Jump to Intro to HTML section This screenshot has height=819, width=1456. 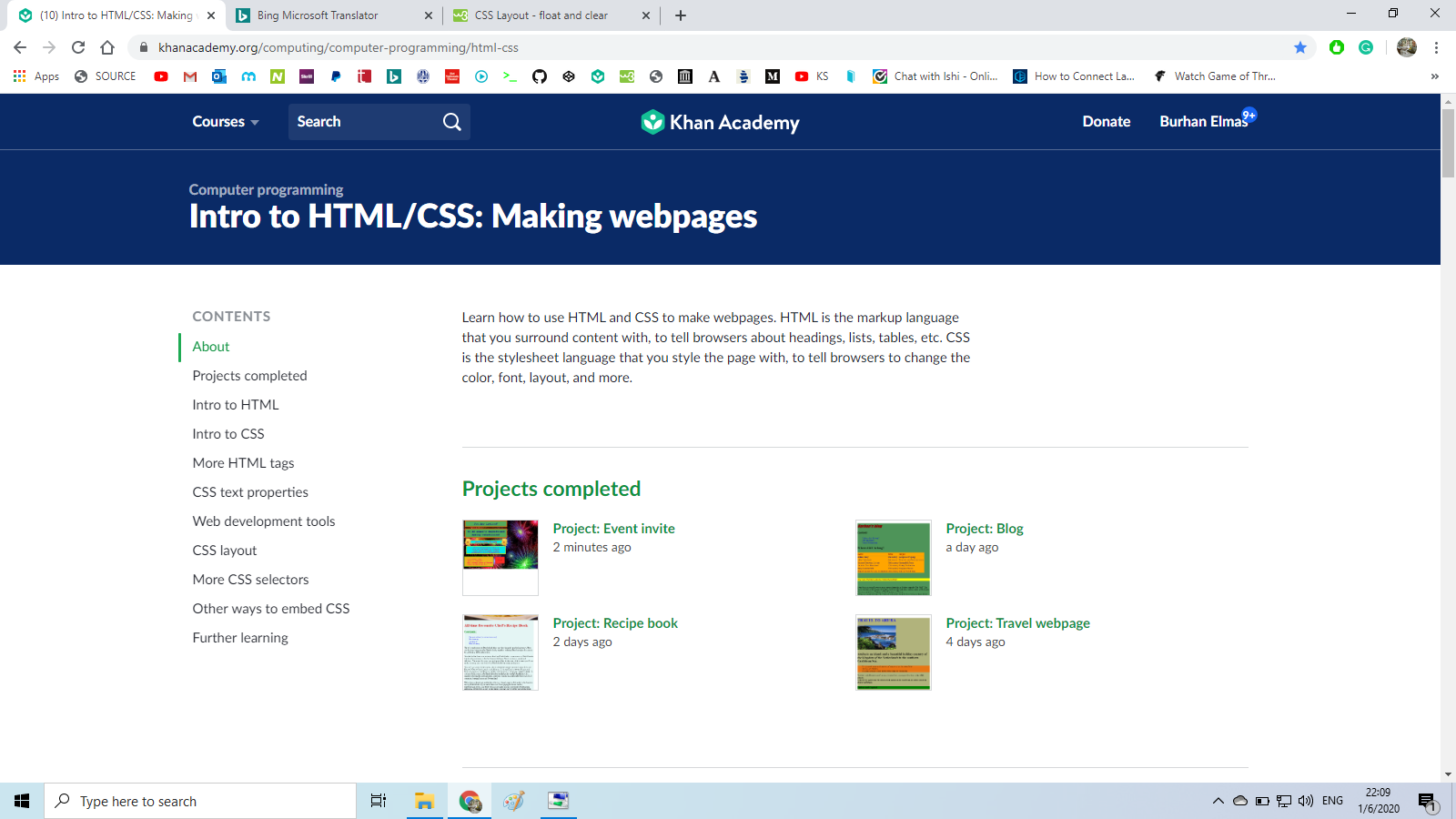(x=236, y=405)
